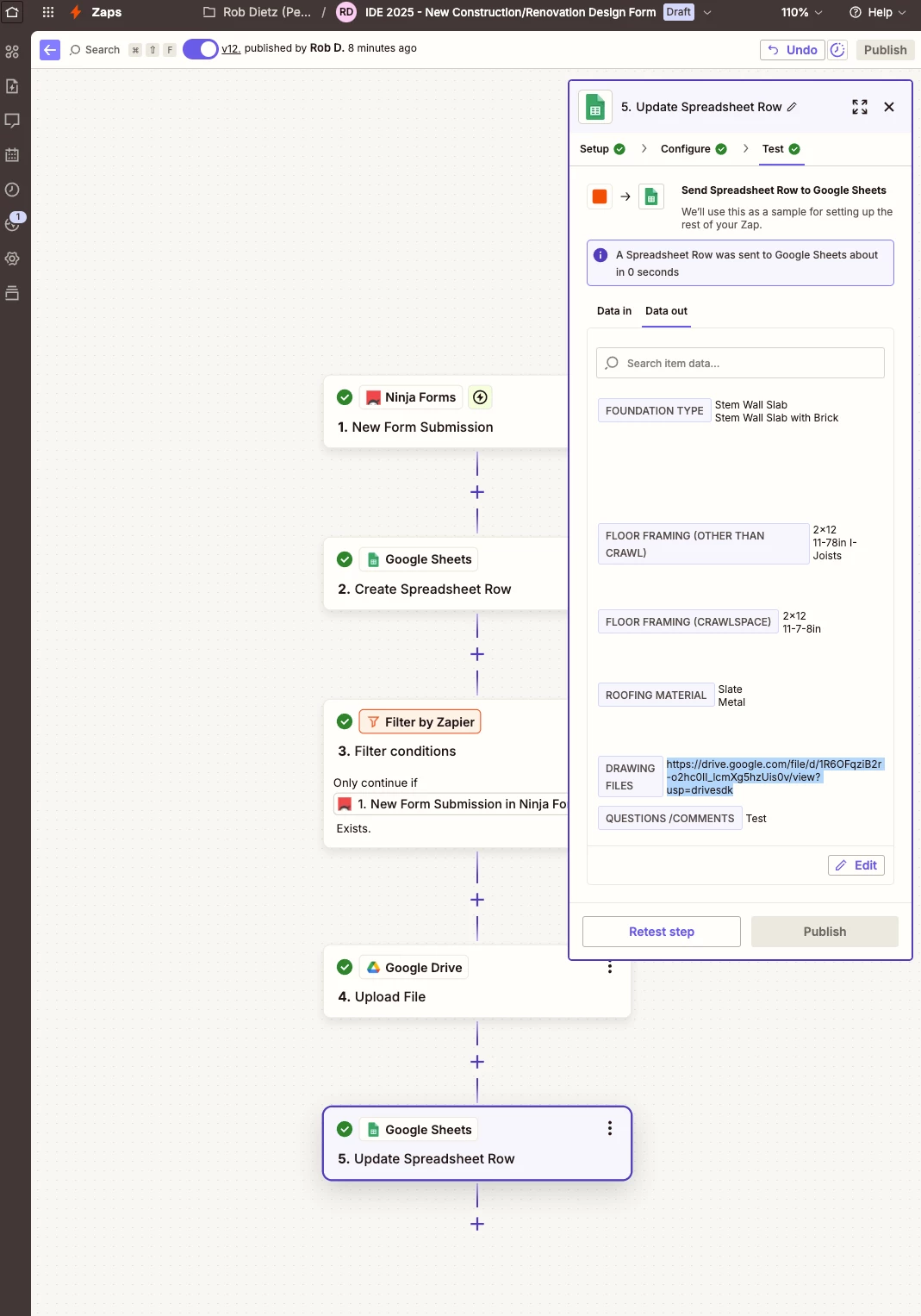Click the Undo button
The image size is (921, 1316).
793,50
